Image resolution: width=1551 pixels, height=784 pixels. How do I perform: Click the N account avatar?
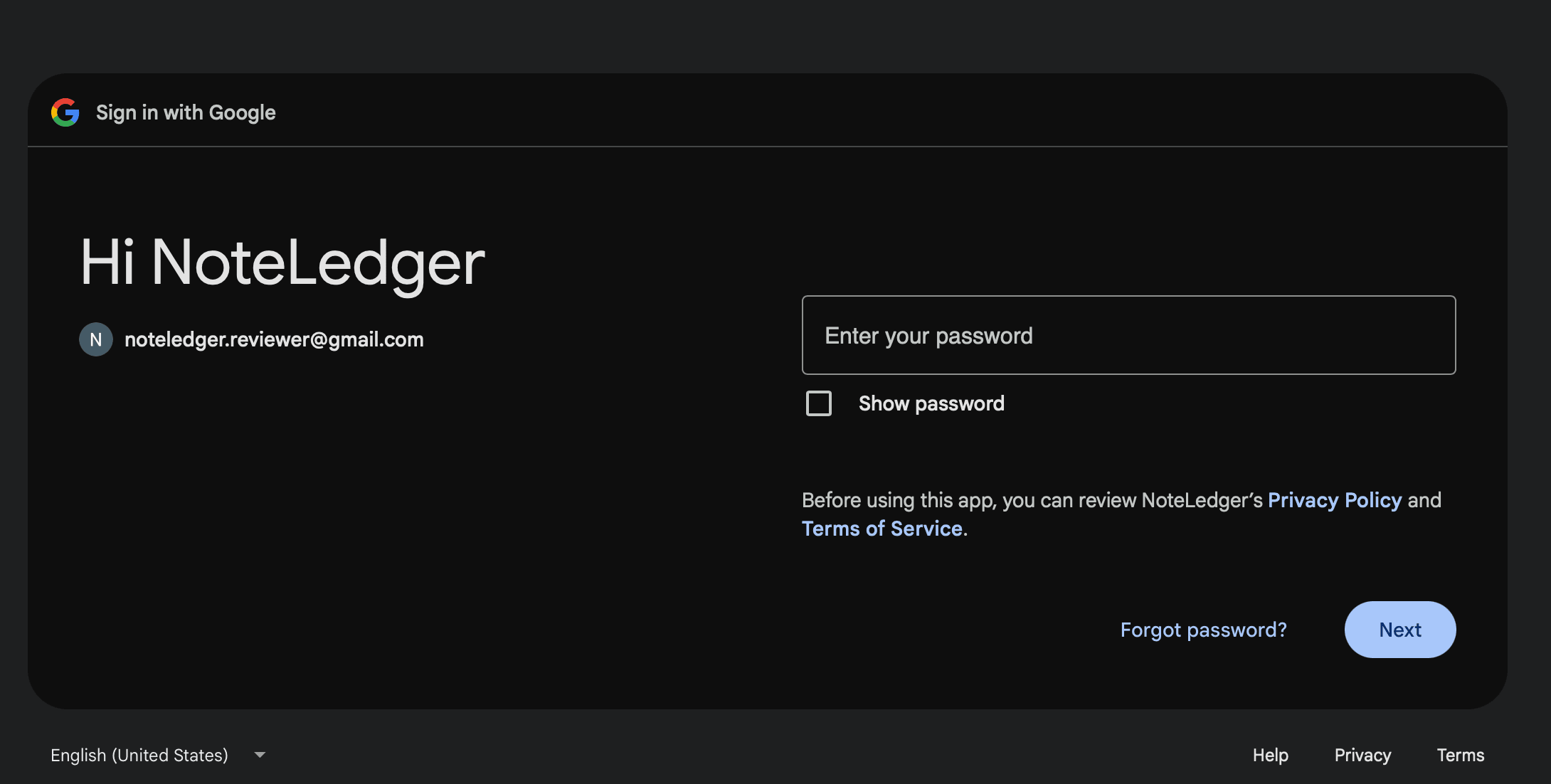pos(96,339)
